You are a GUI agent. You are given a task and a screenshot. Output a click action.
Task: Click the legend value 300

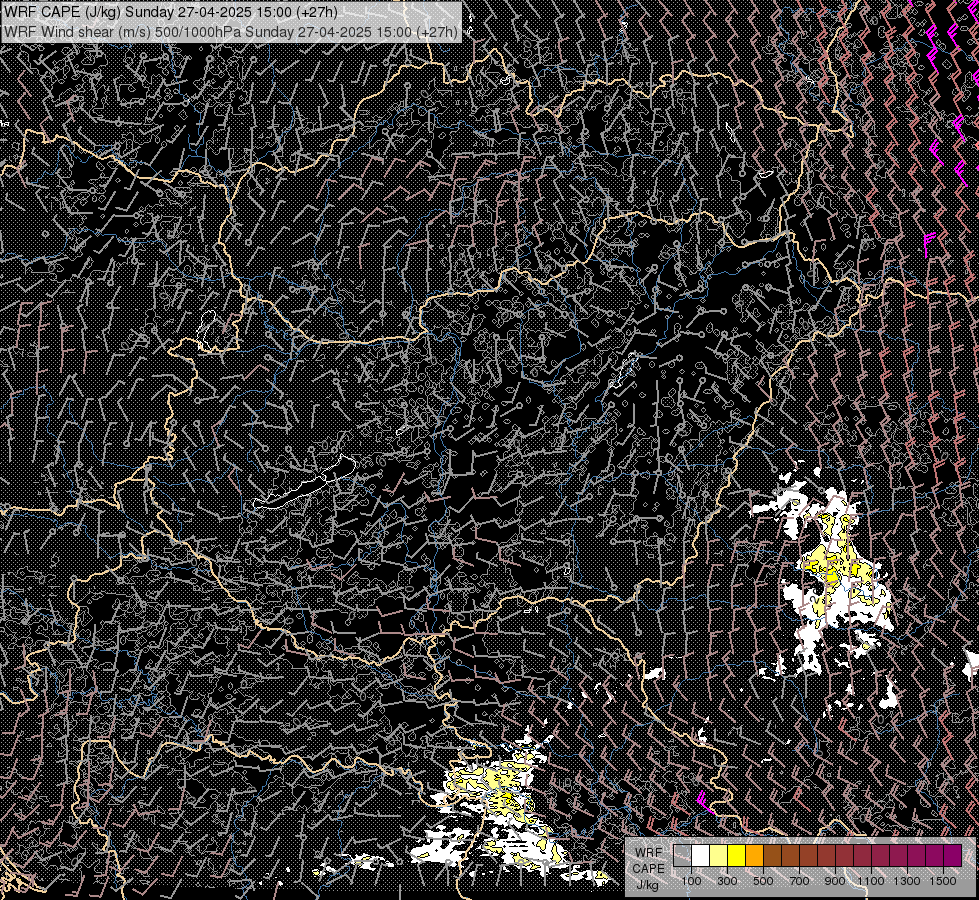(x=727, y=881)
